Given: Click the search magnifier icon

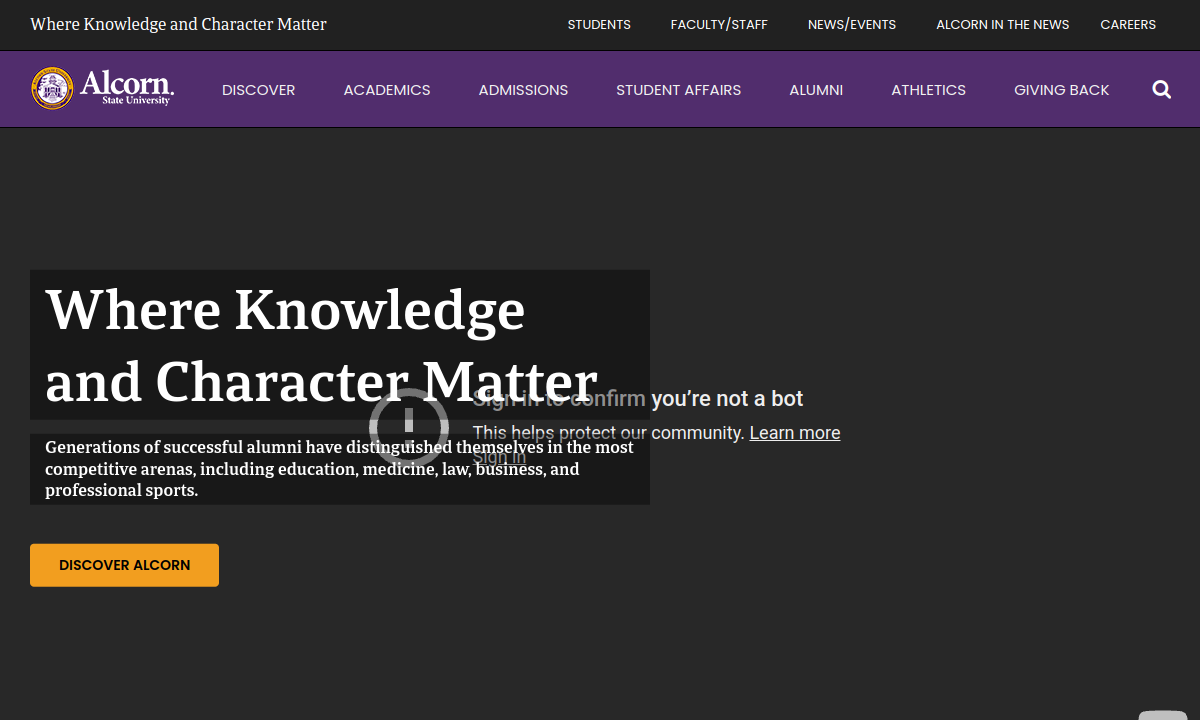Looking at the screenshot, I should [1161, 90].
